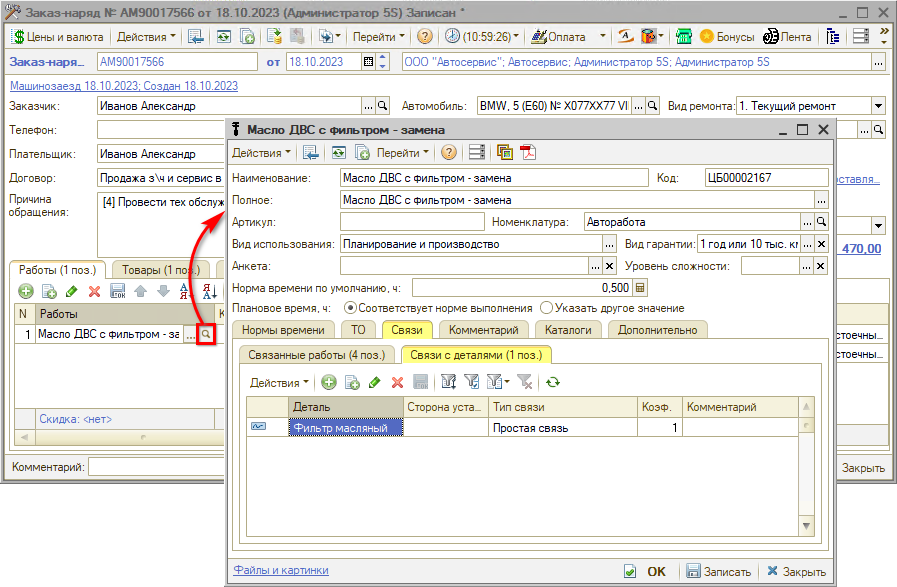The width and height of the screenshot is (897, 587).
Task: Click the PDF icon in the work card toolbar
Action: tap(527, 152)
